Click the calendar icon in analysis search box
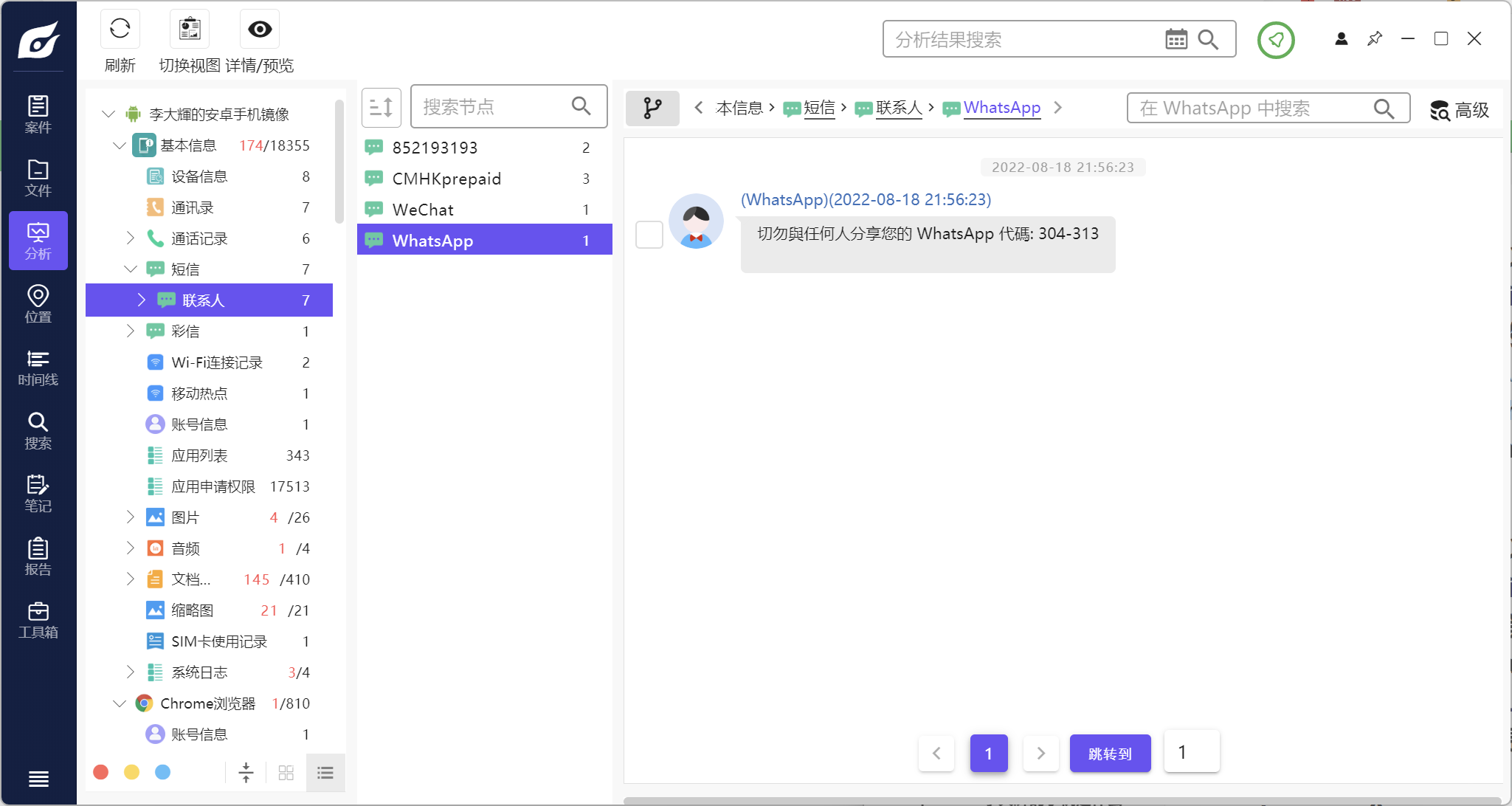The height and width of the screenshot is (806, 1512). tap(1176, 39)
